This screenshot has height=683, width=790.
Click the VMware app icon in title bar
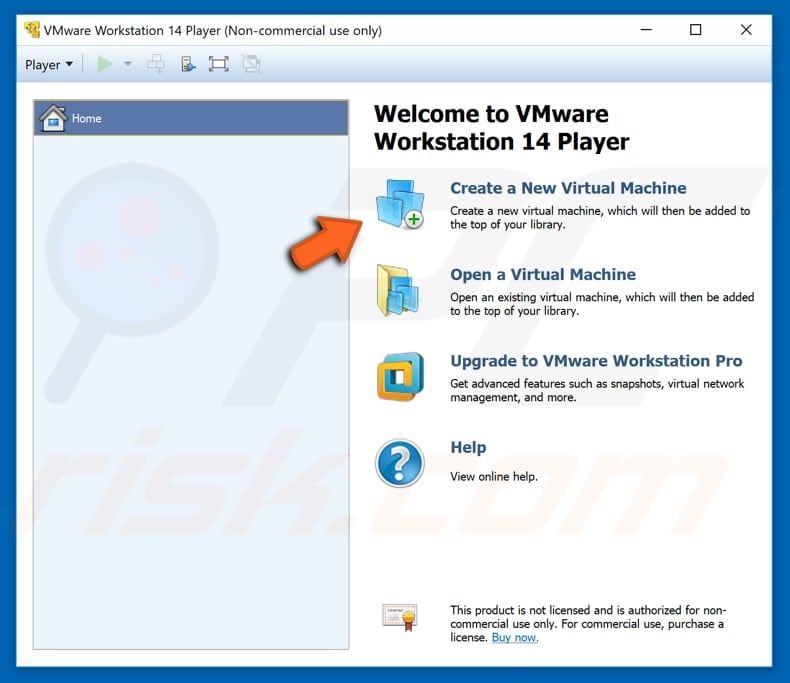[32, 30]
